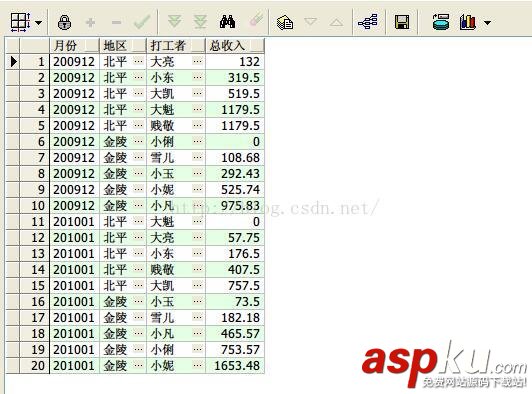Click the plus insert record icon
Screen dimensions: 532x394
pos(90,23)
